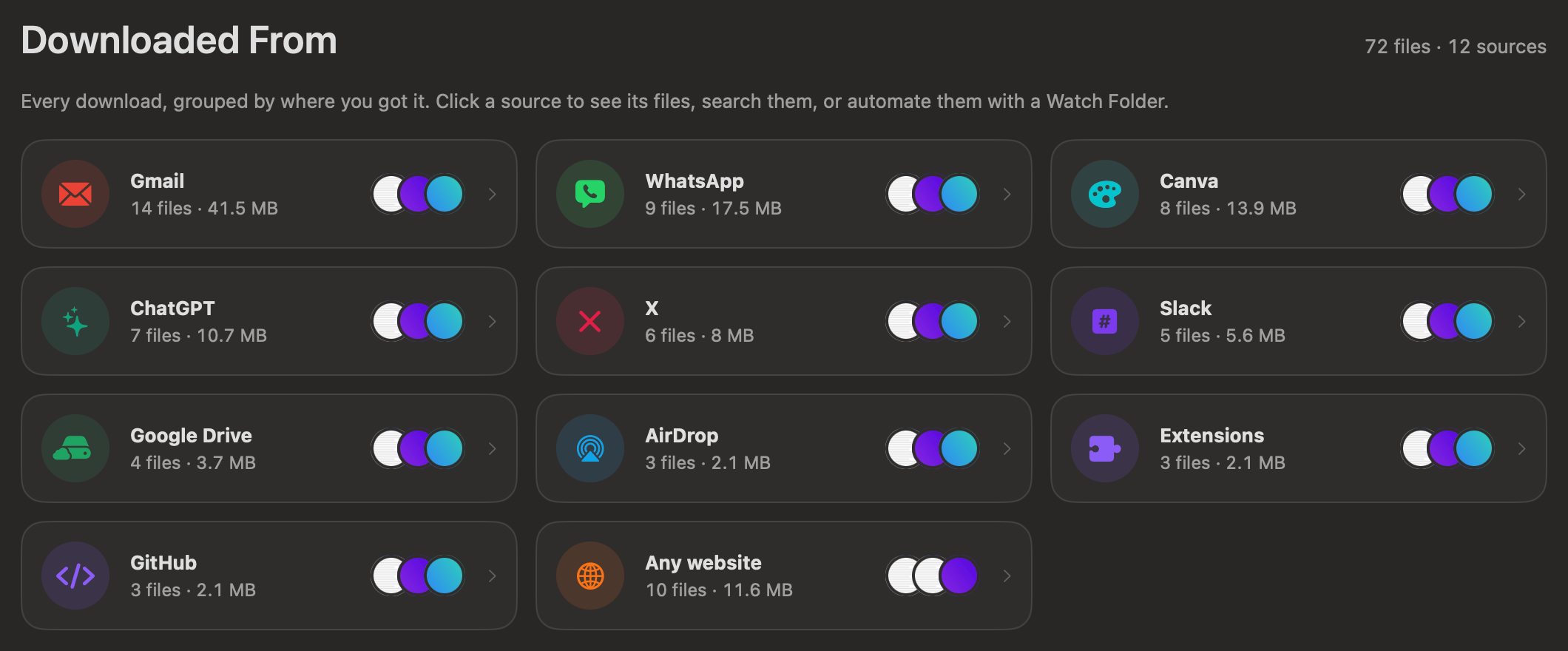Click the '10 files · 11.6 MB' text

(719, 590)
